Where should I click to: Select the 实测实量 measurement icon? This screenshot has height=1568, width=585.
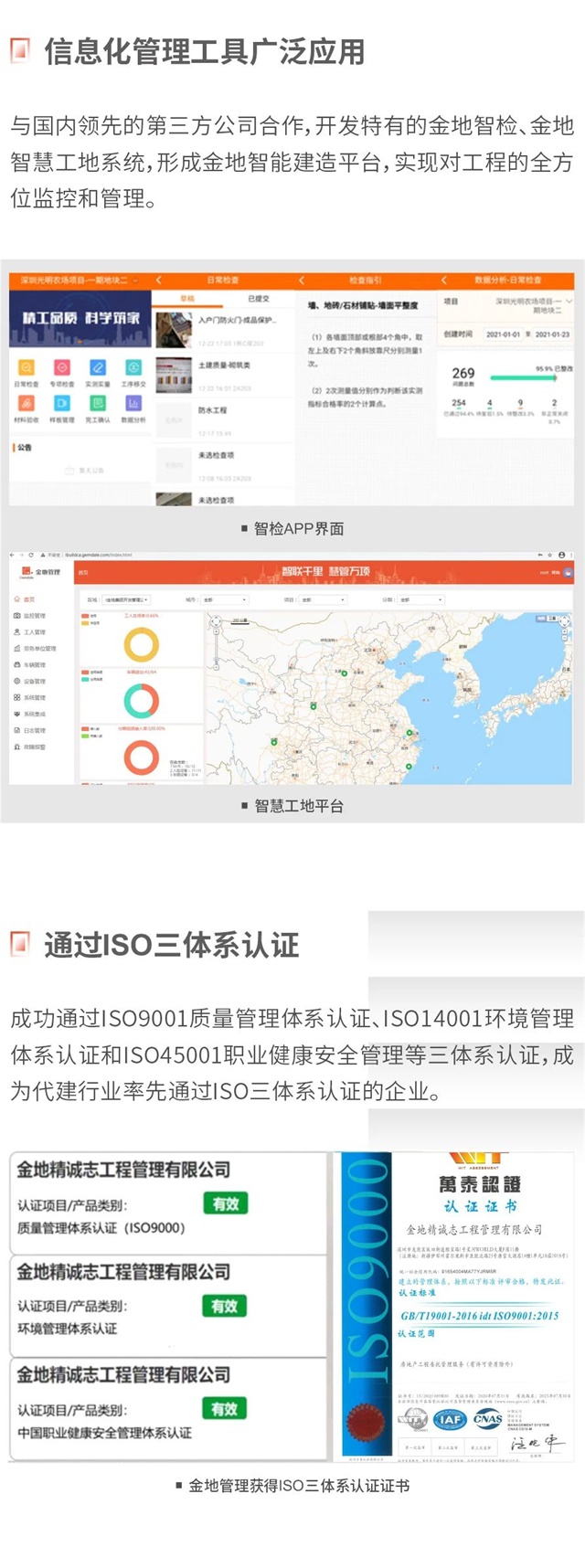[x=98, y=368]
